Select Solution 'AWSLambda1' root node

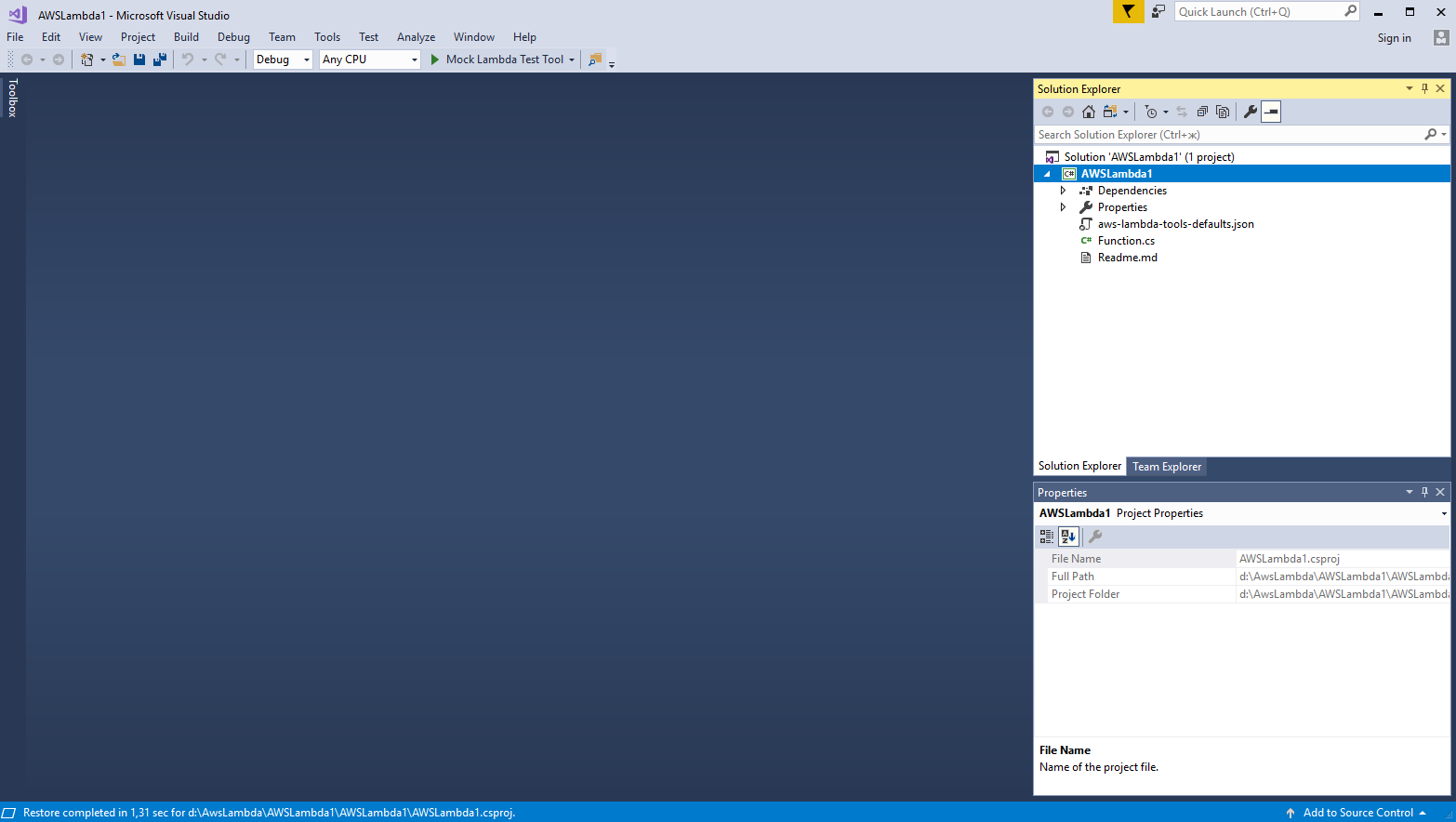click(x=1149, y=157)
